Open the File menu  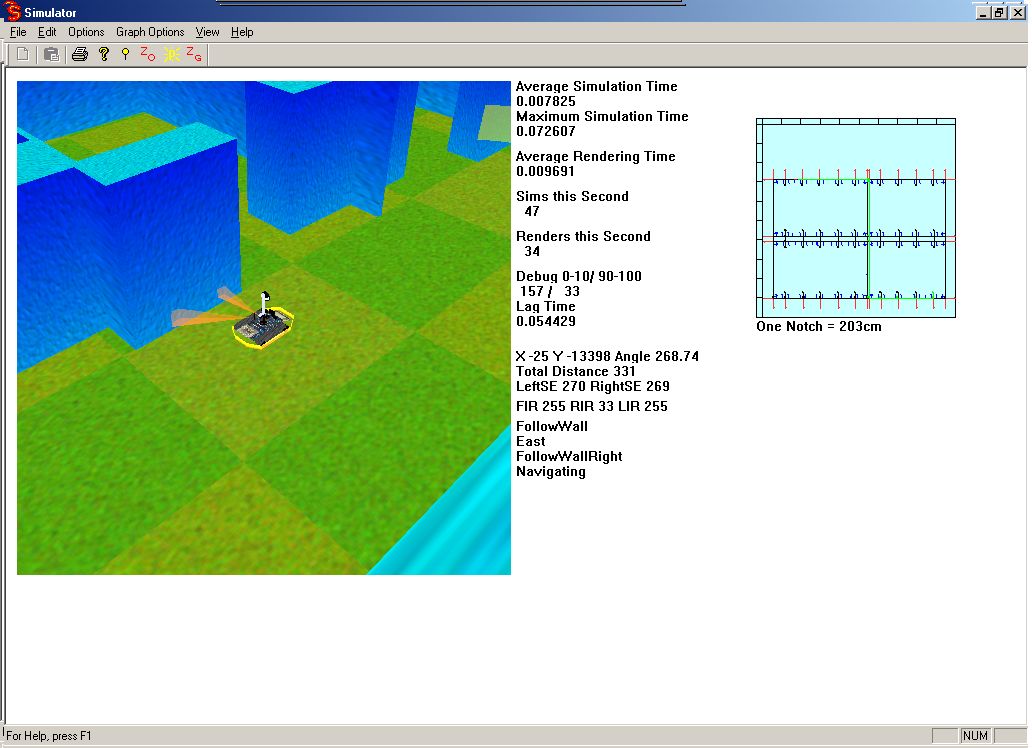tap(18, 32)
